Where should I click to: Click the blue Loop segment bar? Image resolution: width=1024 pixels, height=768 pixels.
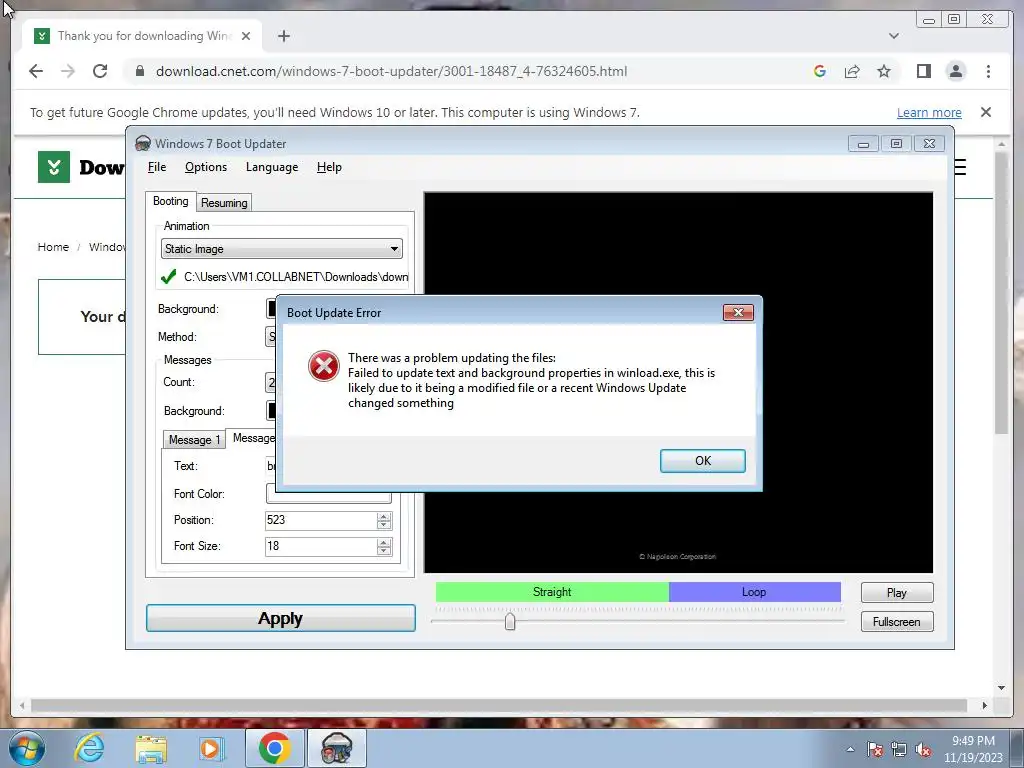(754, 592)
